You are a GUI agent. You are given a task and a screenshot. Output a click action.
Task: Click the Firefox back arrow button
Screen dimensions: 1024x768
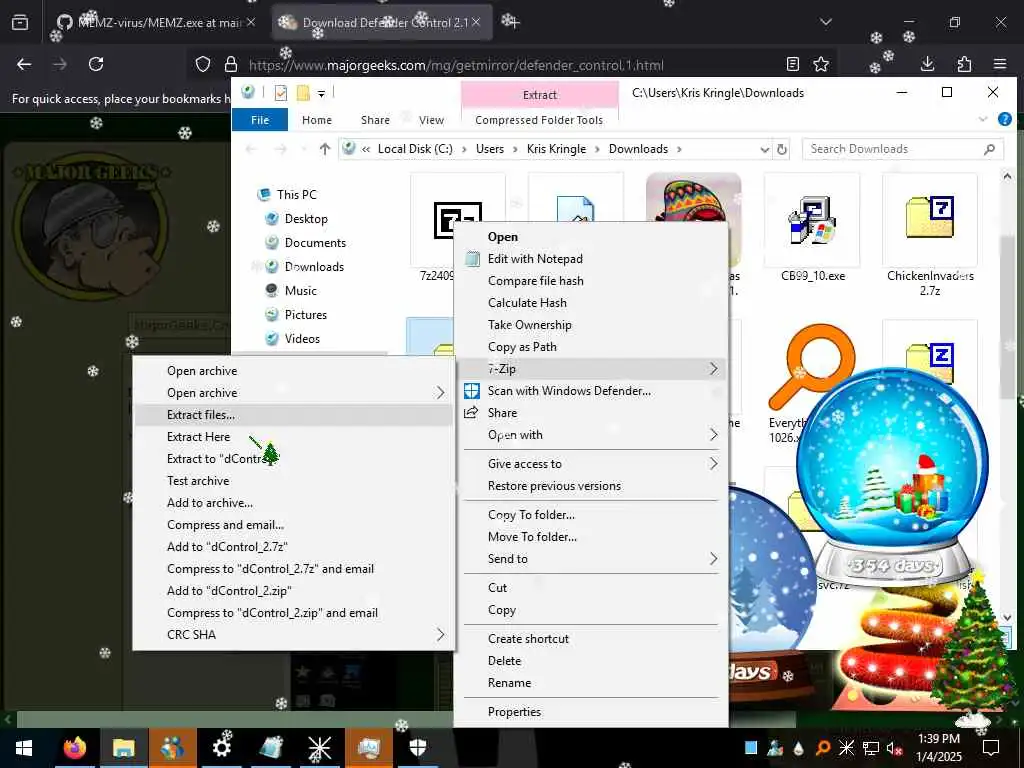click(24, 64)
